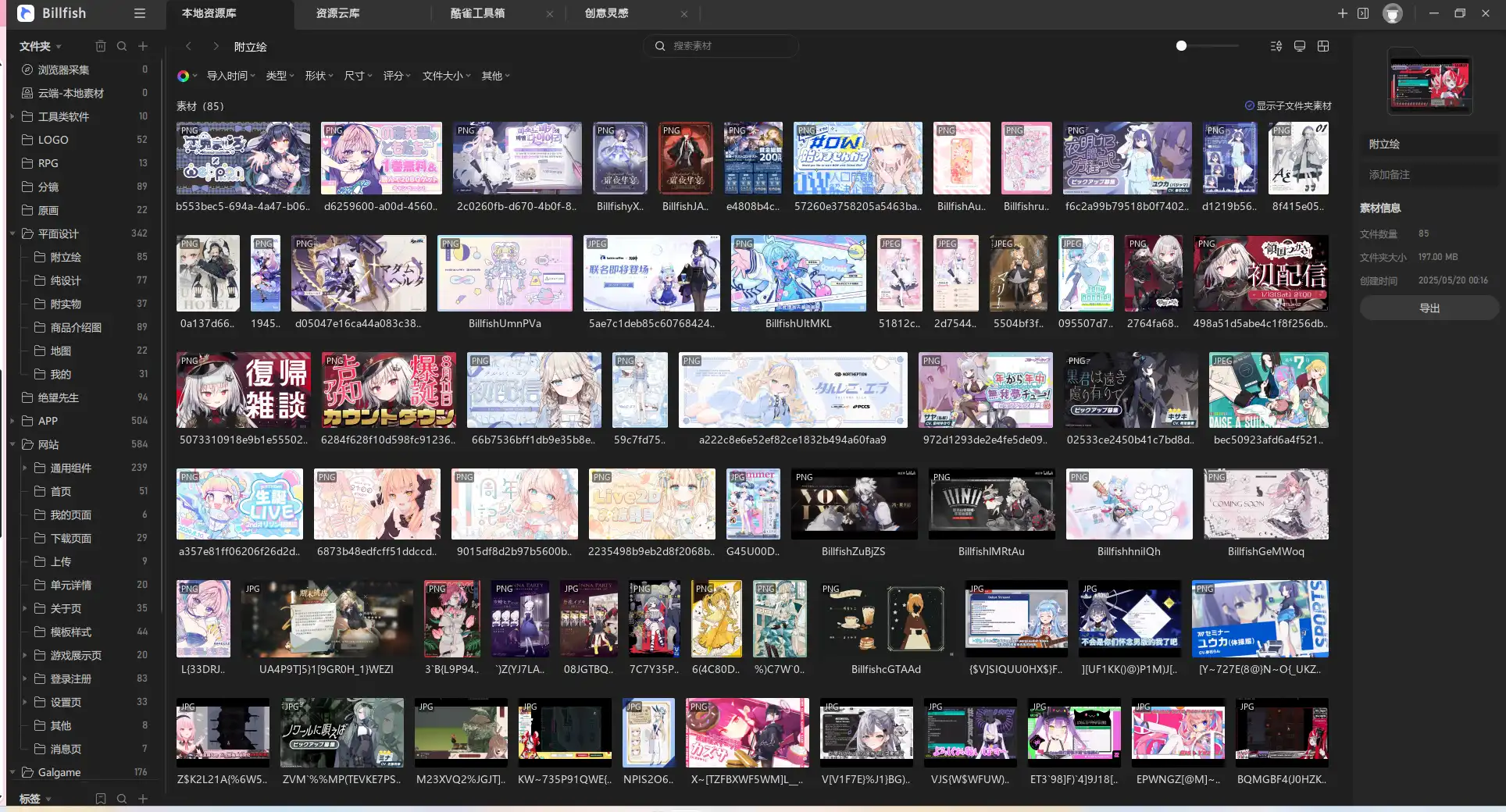This screenshot has width=1506, height=812.
Task: Switch to the 创意灵感 tab
Action: pyautogui.click(x=606, y=13)
